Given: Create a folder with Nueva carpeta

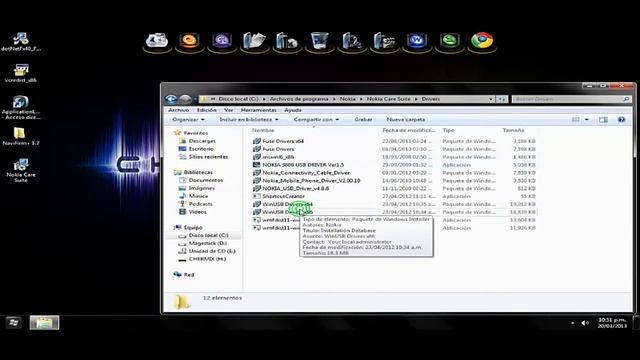Looking at the screenshot, I should [406, 120].
